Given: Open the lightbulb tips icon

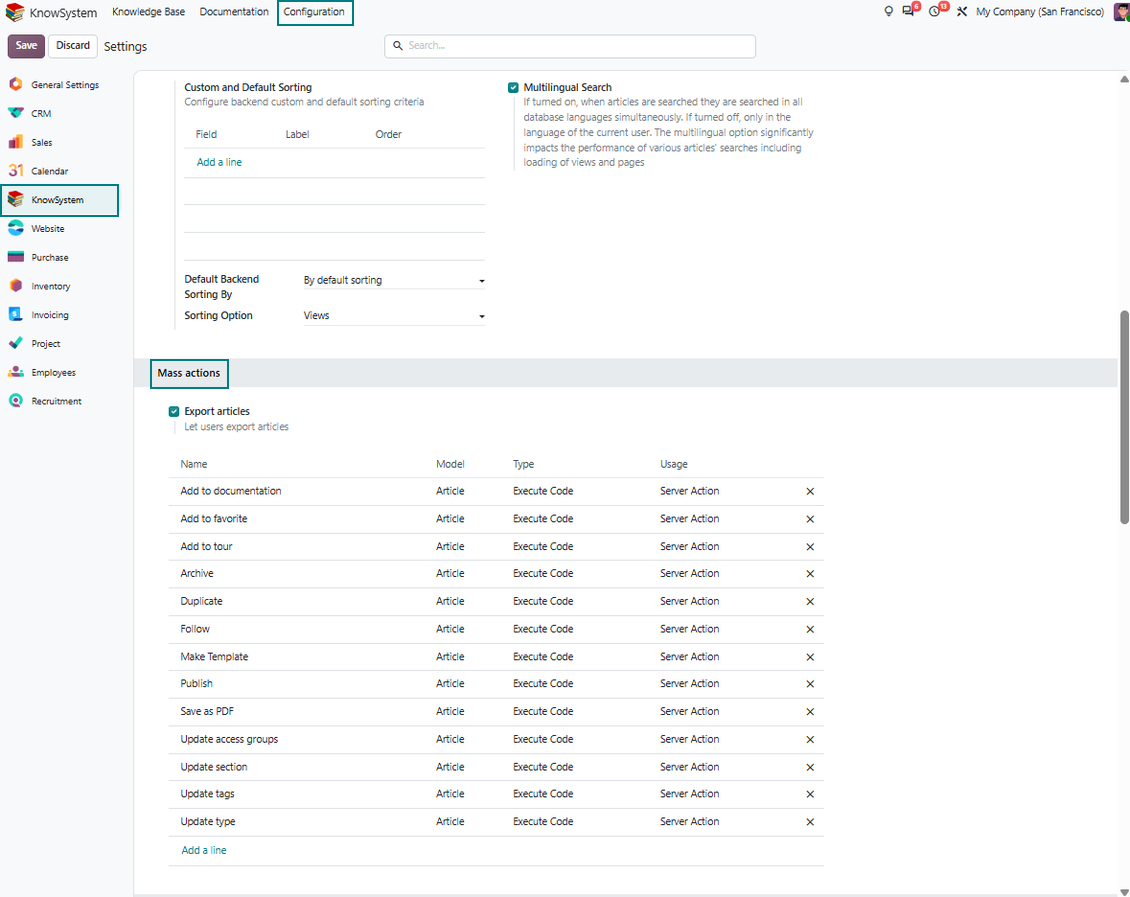Looking at the screenshot, I should pos(888,12).
